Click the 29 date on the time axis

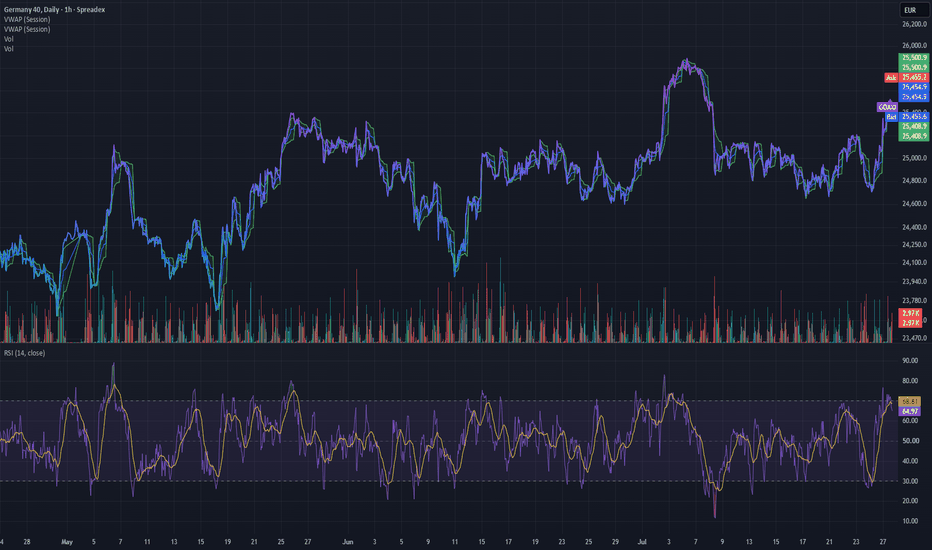tap(615, 542)
